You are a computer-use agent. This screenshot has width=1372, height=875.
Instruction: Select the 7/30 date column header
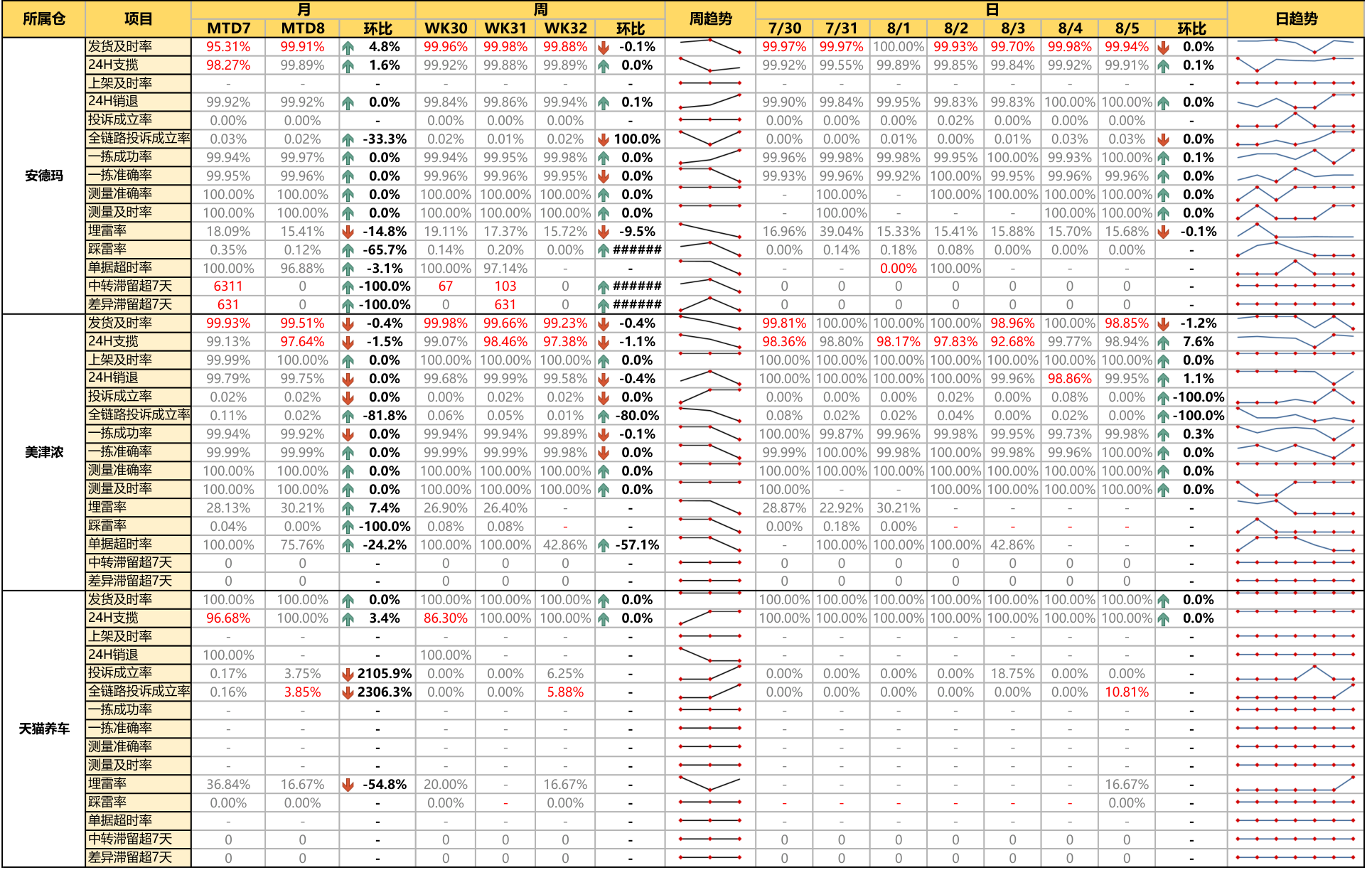tap(785, 28)
